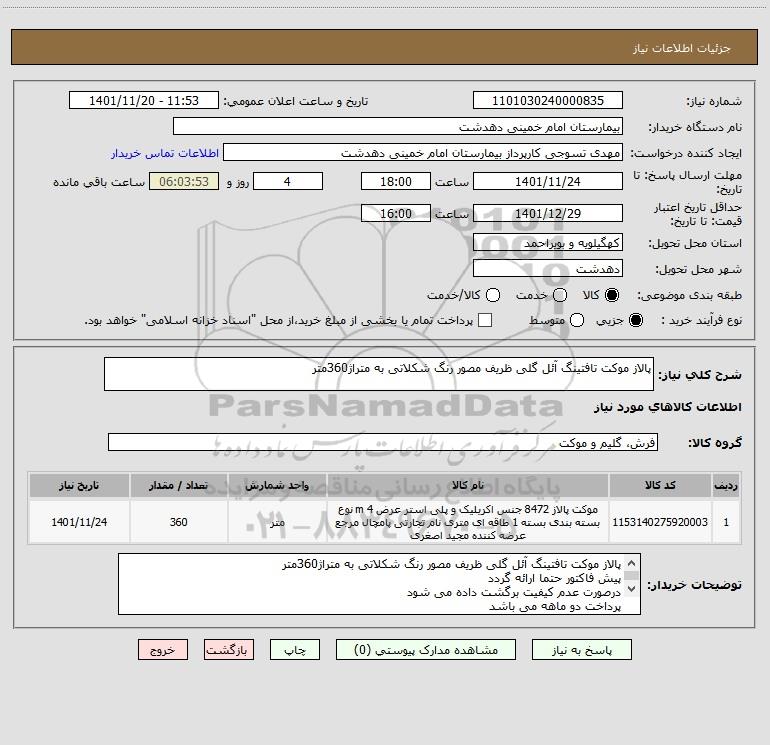
Task: Open اطلاعات تماس خریدار link
Action: [165, 153]
